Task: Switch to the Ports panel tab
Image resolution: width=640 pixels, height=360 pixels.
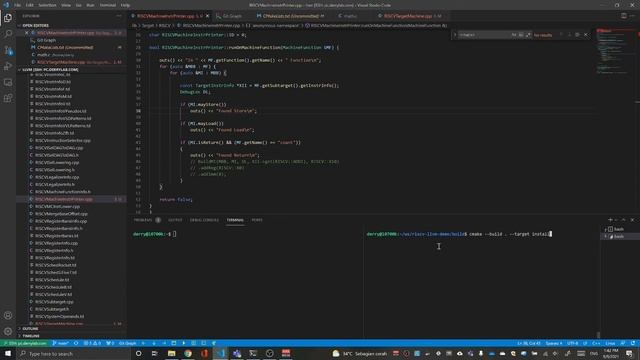Action: click(x=257, y=220)
